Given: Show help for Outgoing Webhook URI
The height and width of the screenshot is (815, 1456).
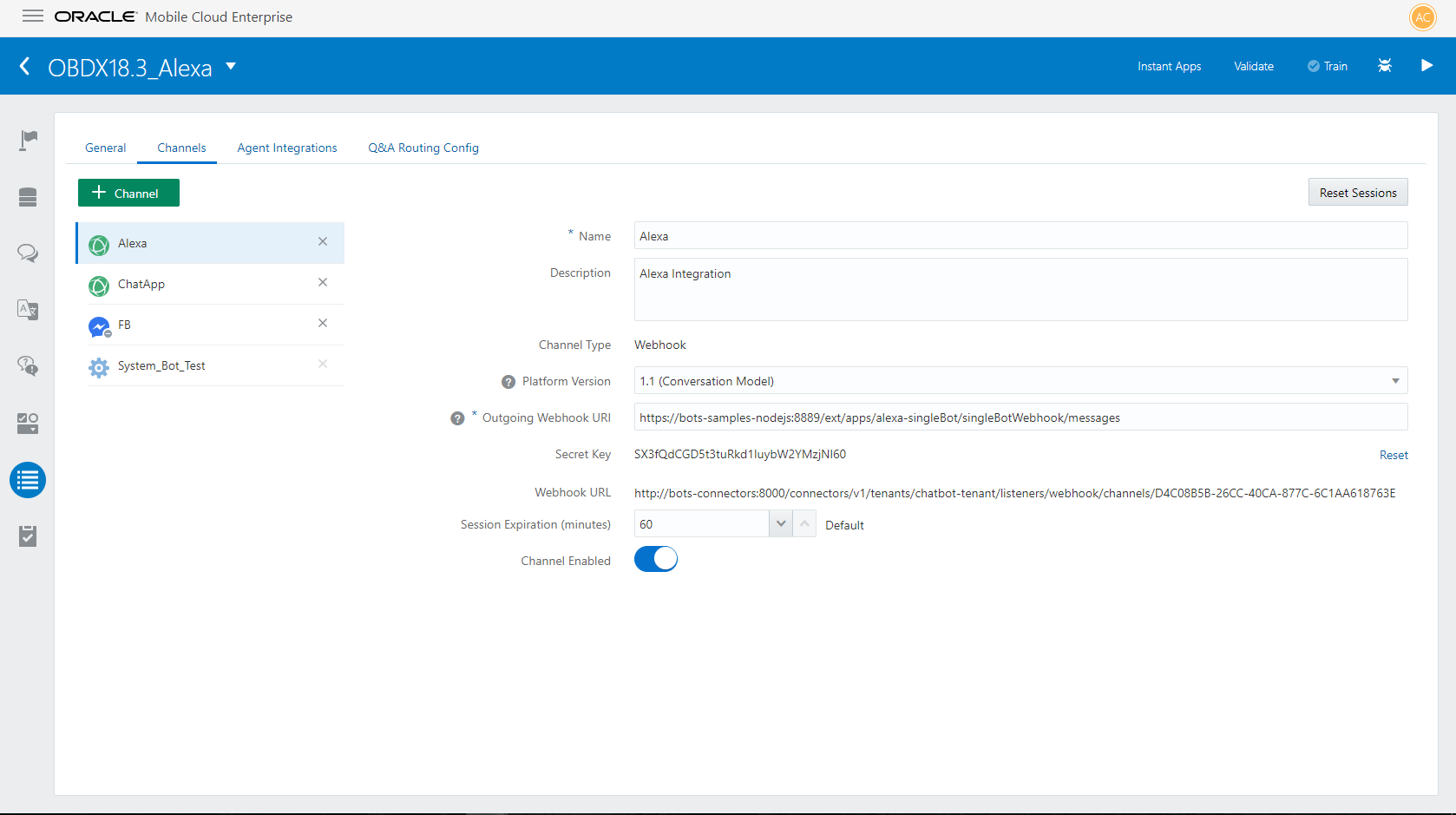Looking at the screenshot, I should [457, 418].
